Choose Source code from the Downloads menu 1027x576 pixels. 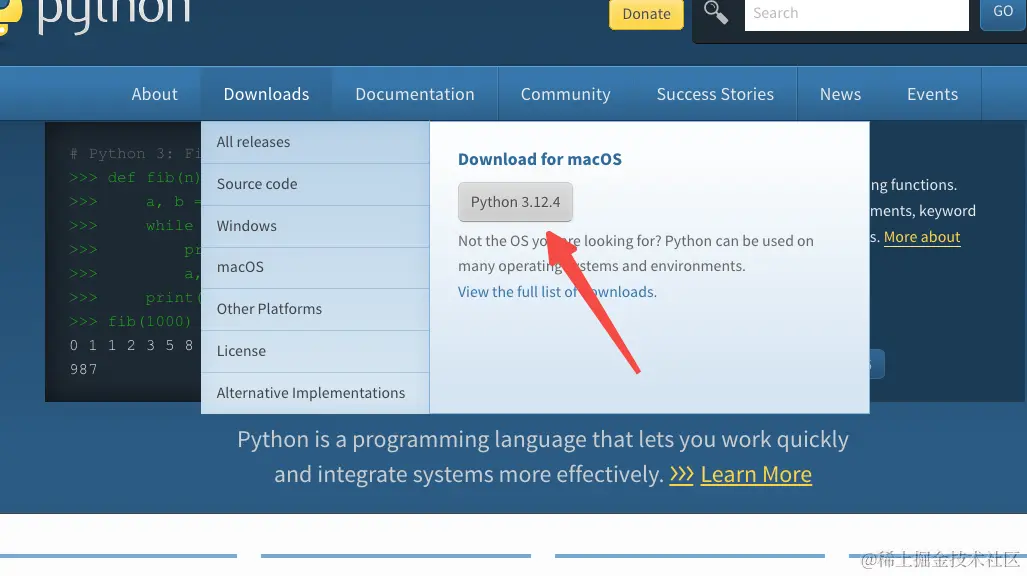[x=255, y=184]
